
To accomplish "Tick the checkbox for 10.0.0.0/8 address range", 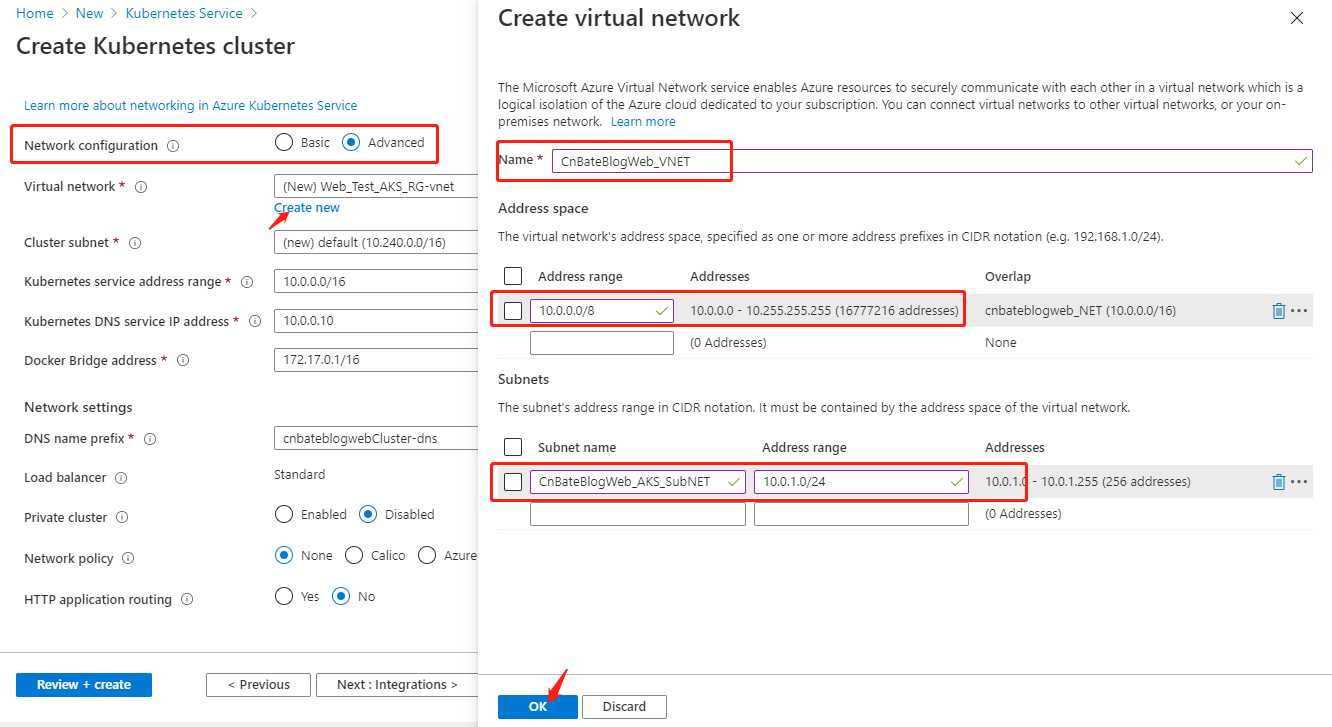I will point(513,311).
